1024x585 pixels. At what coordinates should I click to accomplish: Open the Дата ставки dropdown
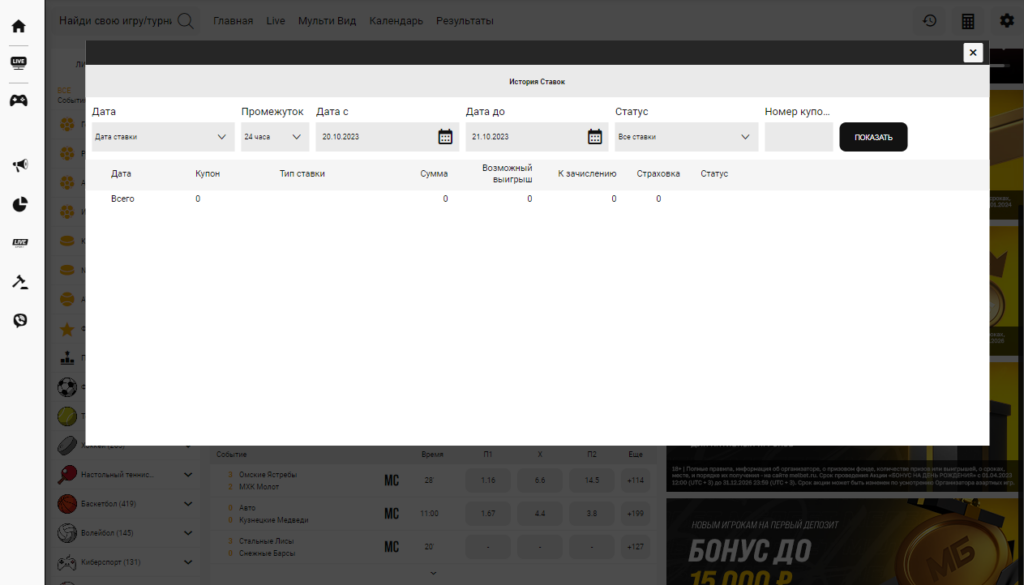point(163,137)
